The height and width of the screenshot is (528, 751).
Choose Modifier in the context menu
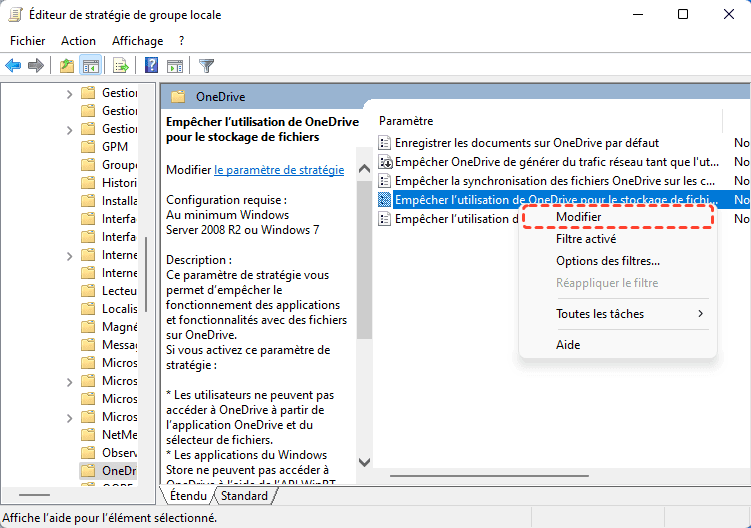(618, 217)
